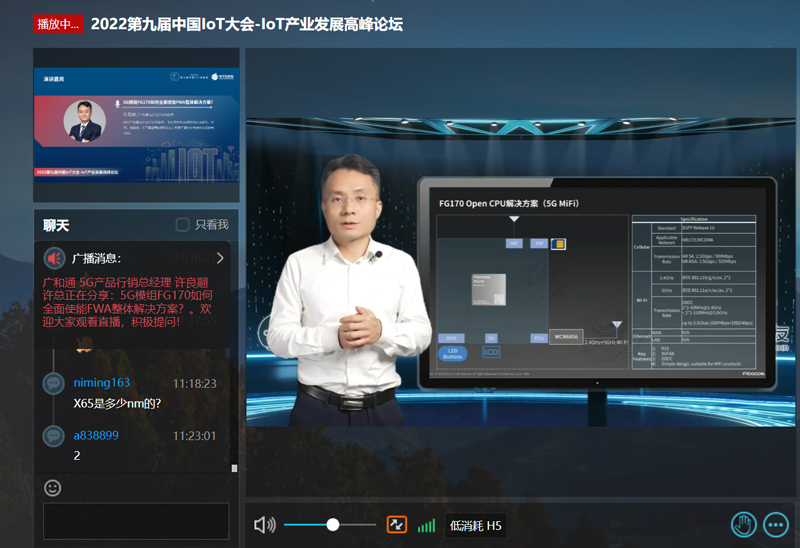This screenshot has height=548, width=800.
Task: Click in the chat message input box
Action: 136,521
